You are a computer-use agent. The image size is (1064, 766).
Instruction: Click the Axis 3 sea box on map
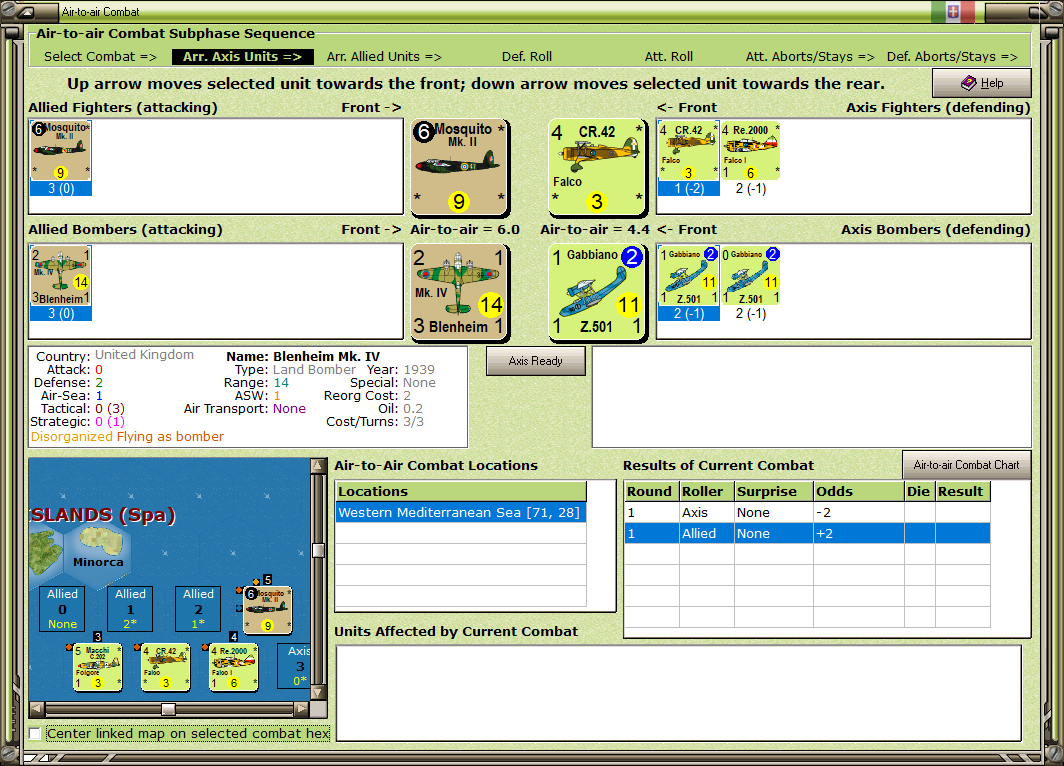(x=294, y=666)
